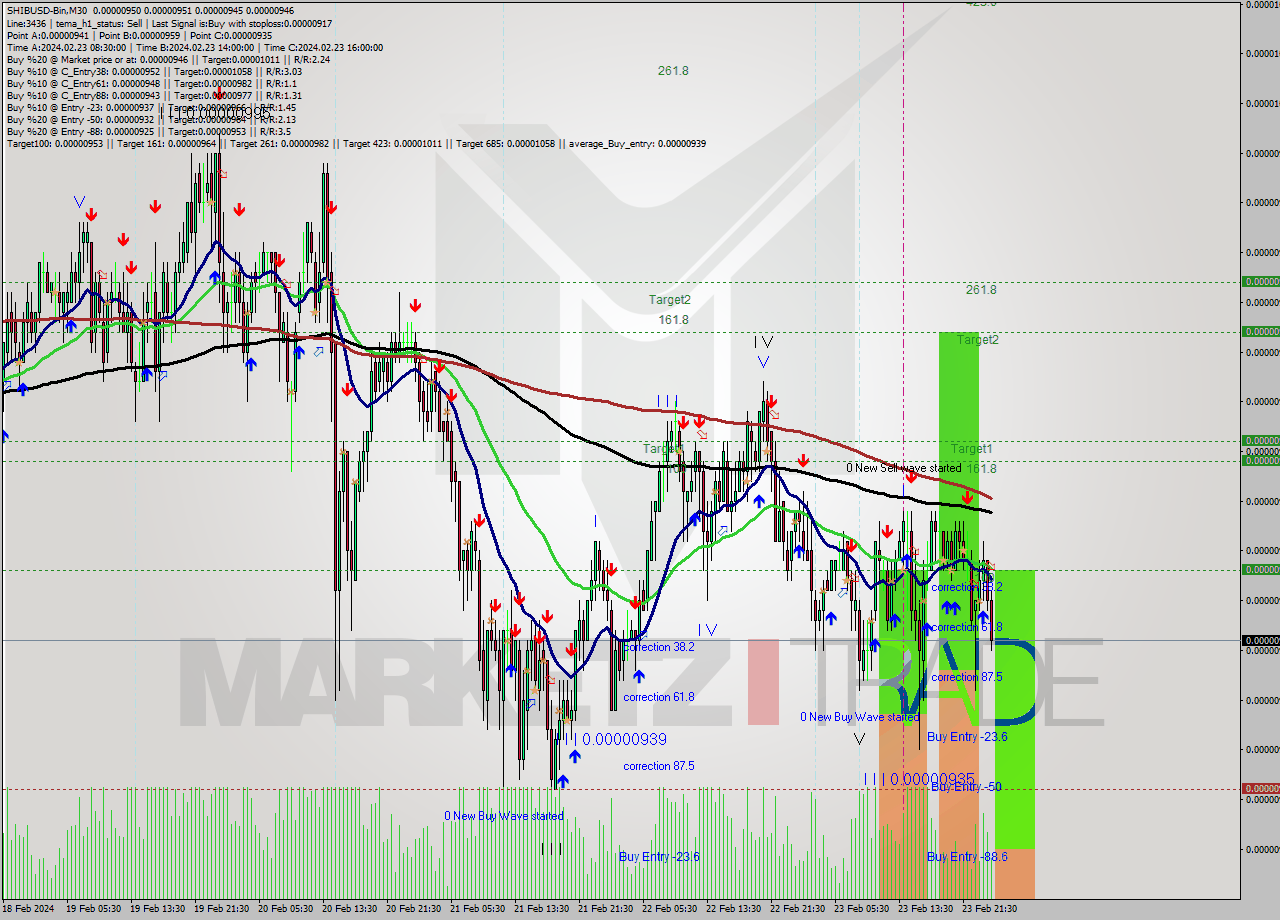Select the 'I I 0.00000939' wave label
The image size is (1280, 920).
point(615,739)
